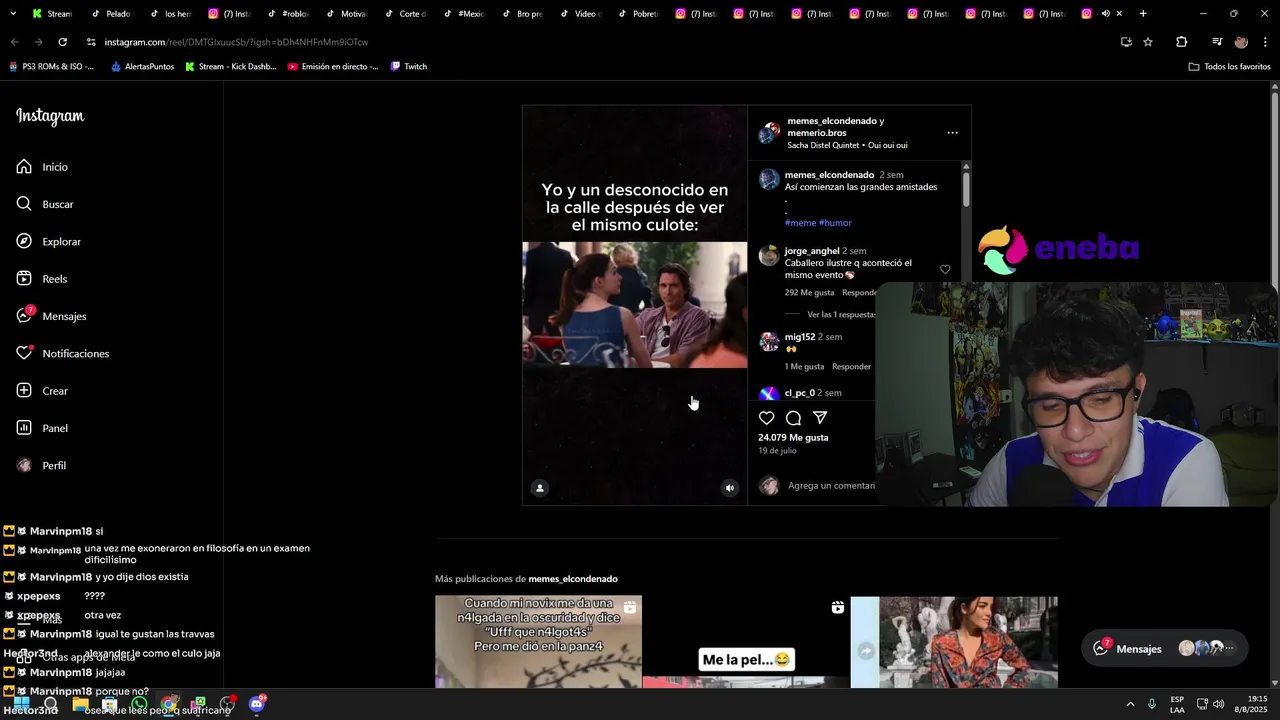
Task: Click 'Responder' under mig152's comment
Action: pos(851,367)
